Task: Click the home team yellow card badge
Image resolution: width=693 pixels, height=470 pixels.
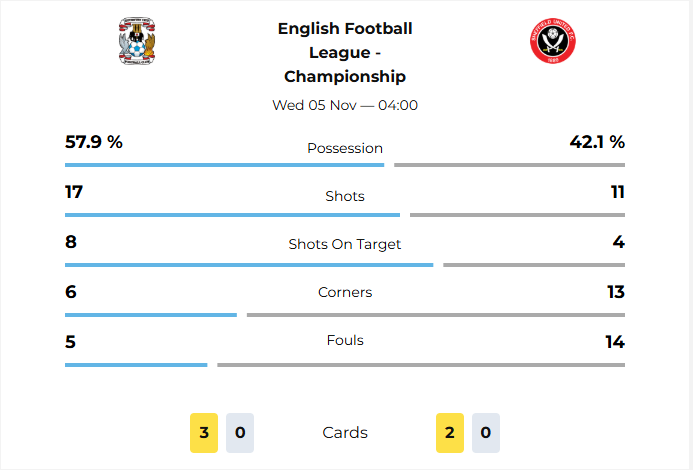Action: [x=204, y=433]
